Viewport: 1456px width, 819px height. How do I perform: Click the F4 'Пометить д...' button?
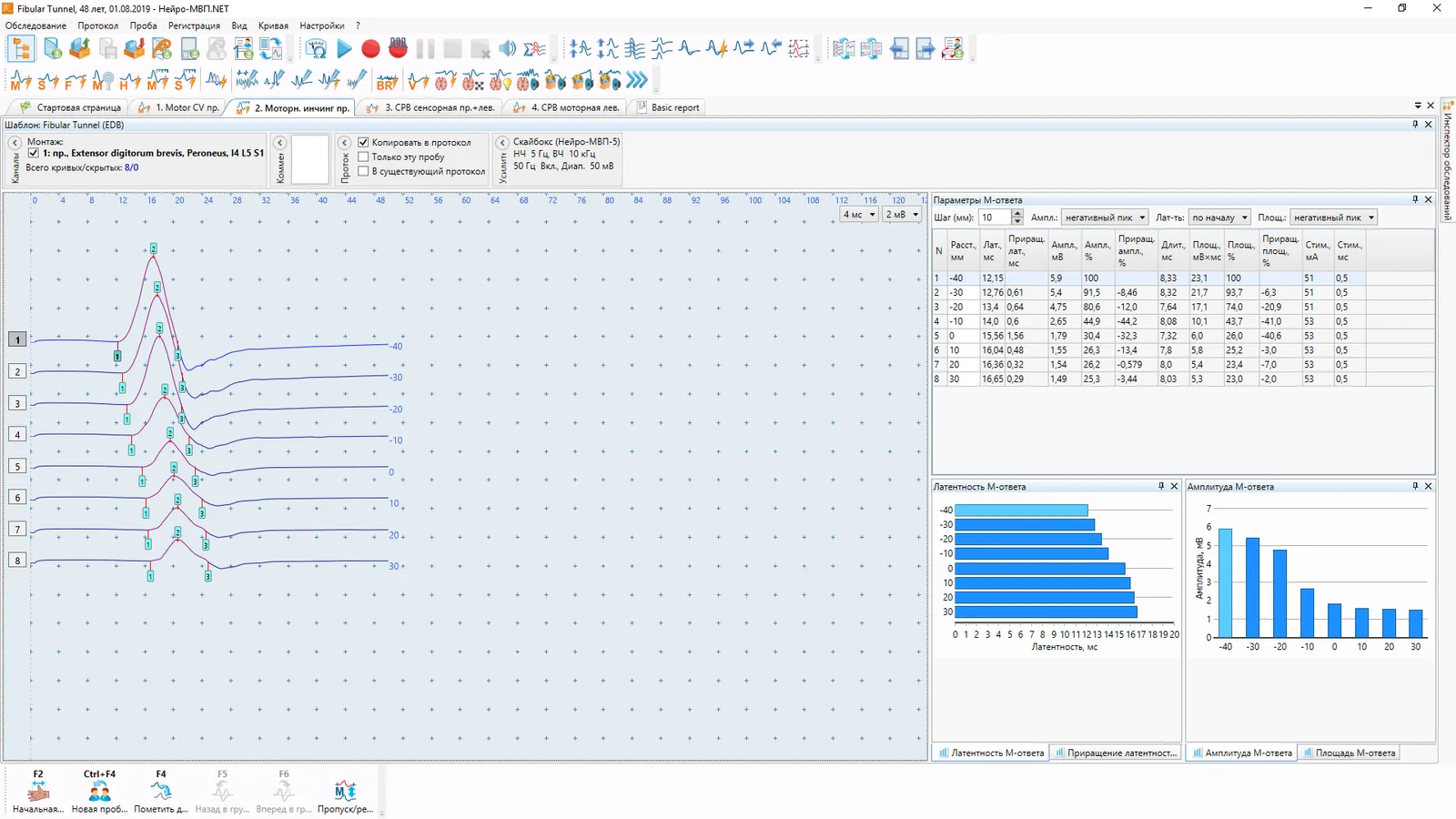tap(161, 791)
